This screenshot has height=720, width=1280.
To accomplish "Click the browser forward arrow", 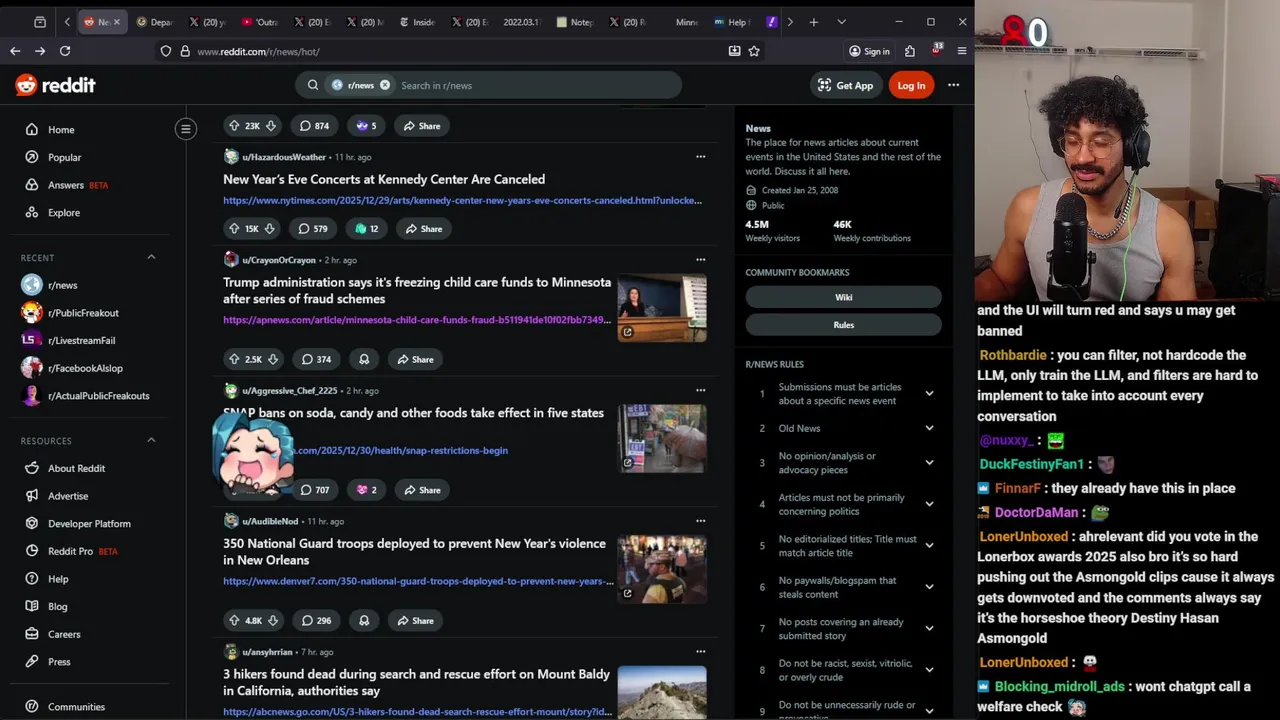I will tap(40, 51).
